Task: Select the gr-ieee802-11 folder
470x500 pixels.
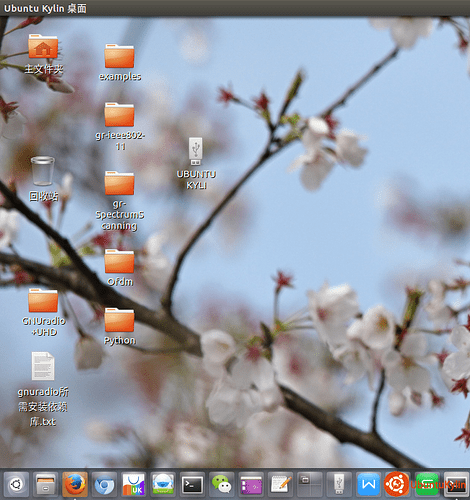Action: tap(120, 126)
